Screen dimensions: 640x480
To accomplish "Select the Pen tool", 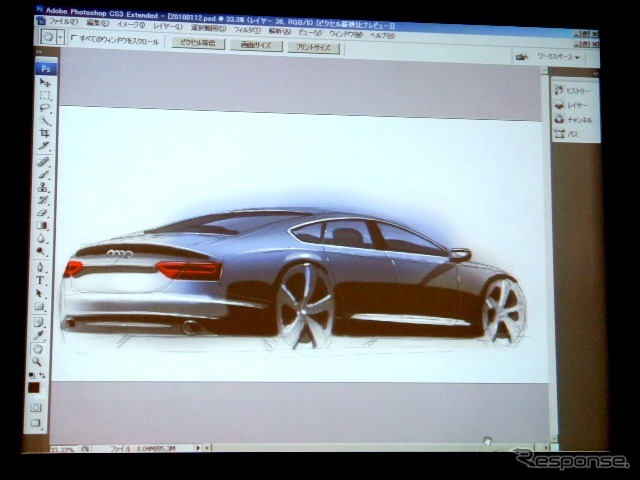I will [40, 267].
